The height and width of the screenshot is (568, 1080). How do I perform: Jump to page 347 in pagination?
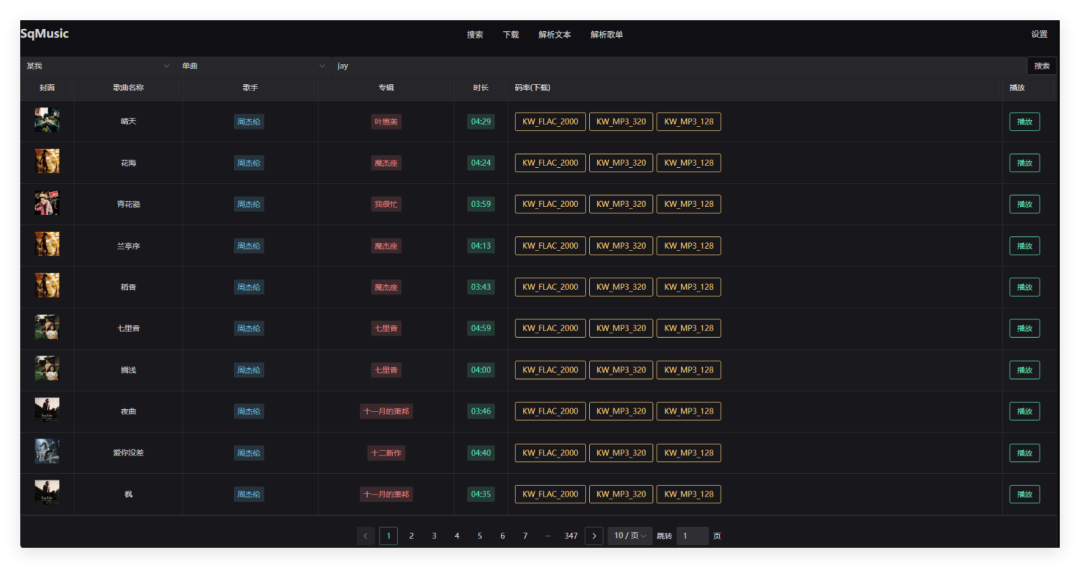(x=570, y=536)
